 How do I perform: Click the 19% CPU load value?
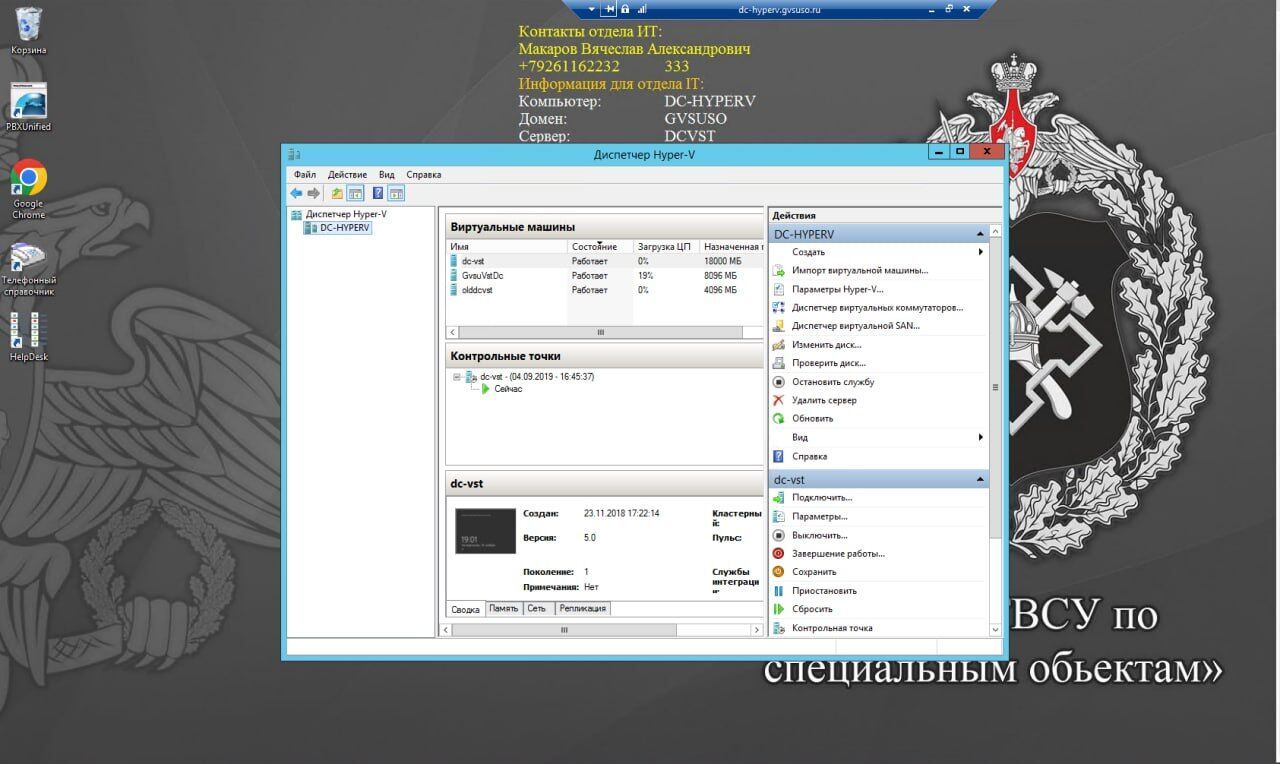pos(646,275)
